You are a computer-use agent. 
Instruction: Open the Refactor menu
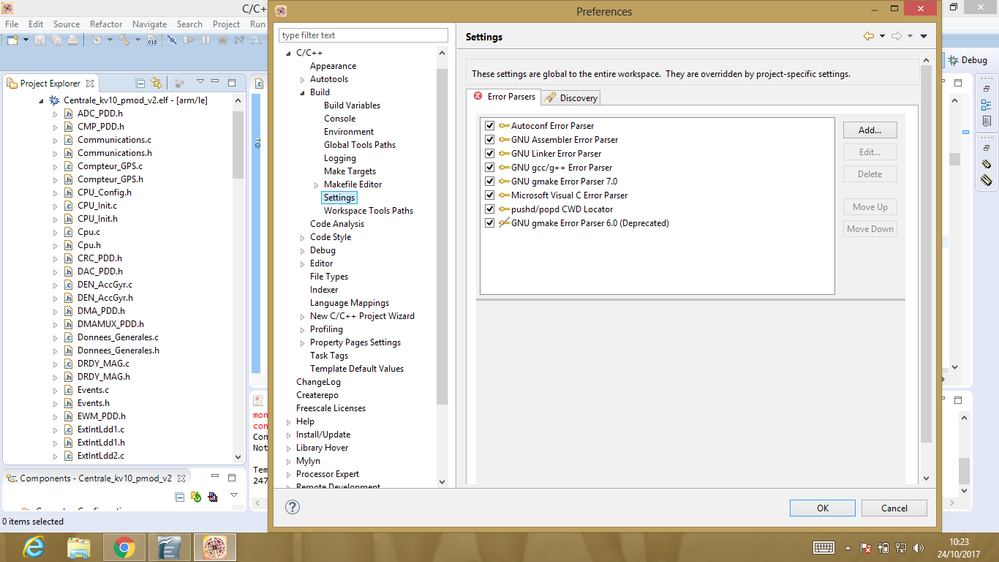pos(106,24)
